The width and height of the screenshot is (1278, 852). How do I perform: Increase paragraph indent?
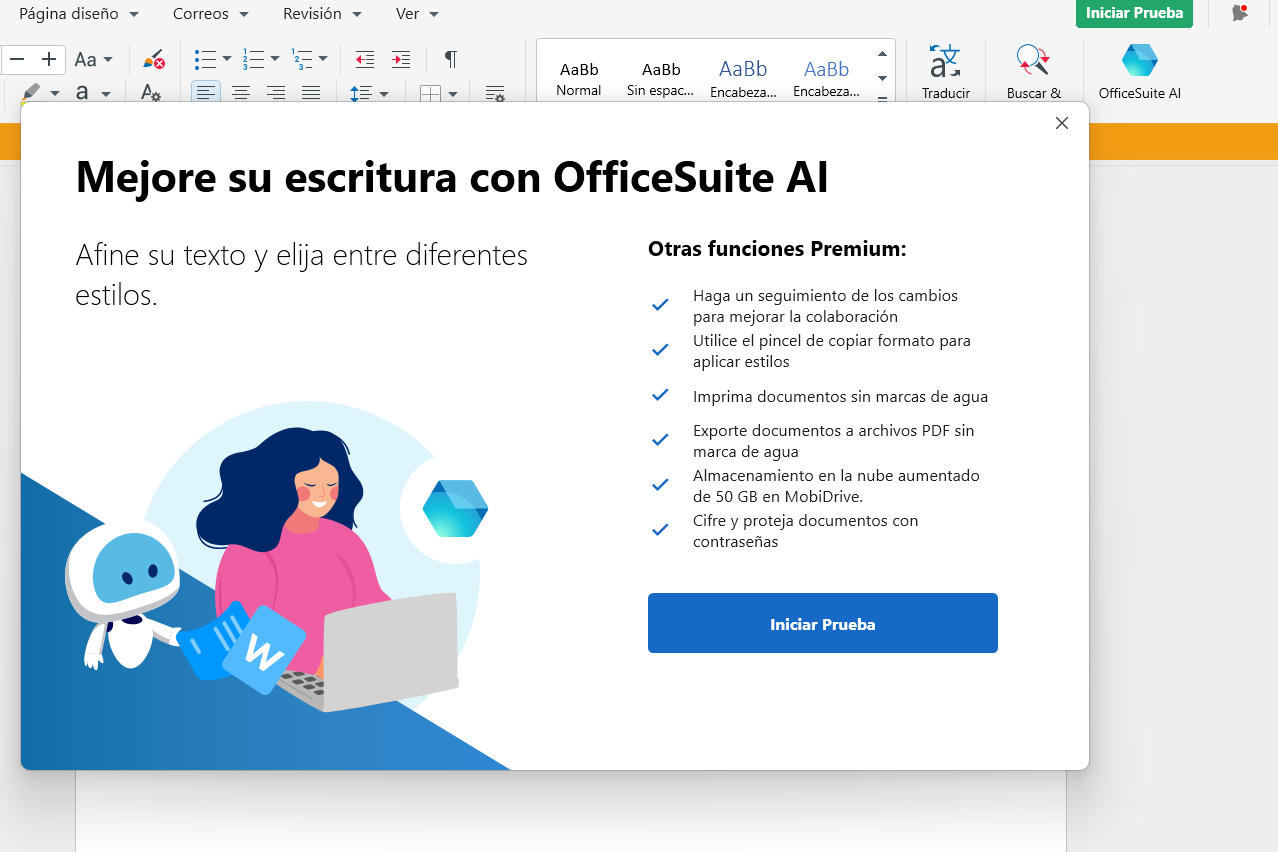pyautogui.click(x=401, y=60)
